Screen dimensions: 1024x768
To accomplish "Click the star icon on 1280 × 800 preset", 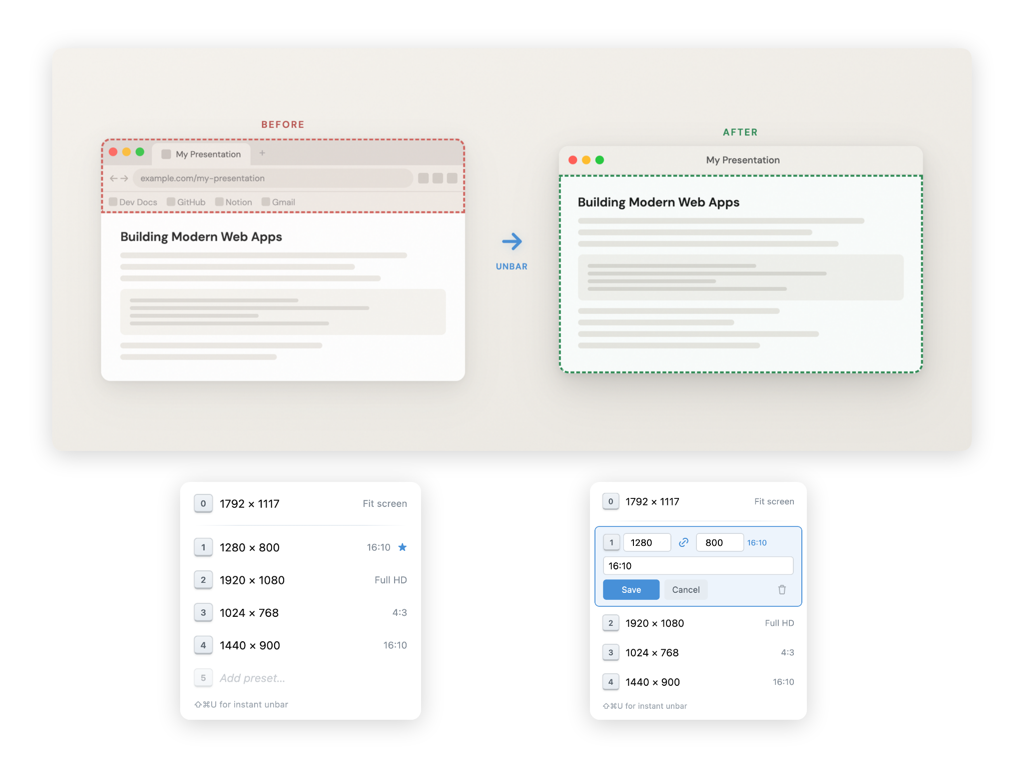I will [402, 547].
